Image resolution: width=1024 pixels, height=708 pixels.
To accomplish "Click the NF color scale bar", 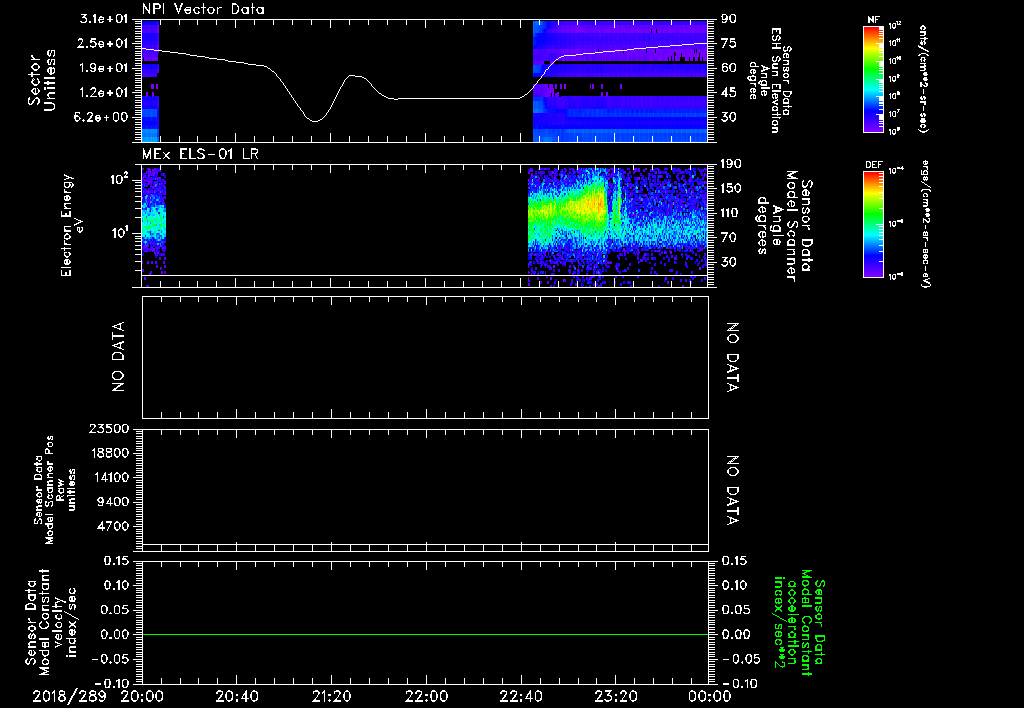I will [x=873, y=78].
